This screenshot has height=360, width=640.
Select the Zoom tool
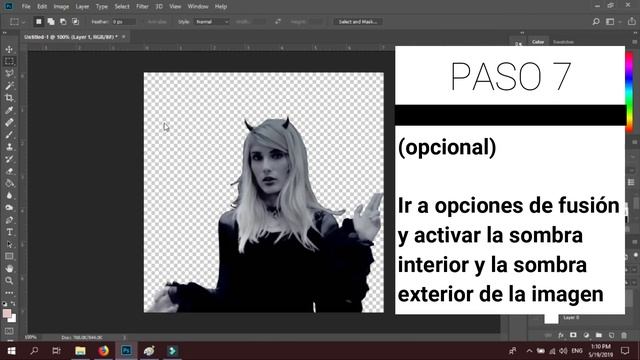9,281
